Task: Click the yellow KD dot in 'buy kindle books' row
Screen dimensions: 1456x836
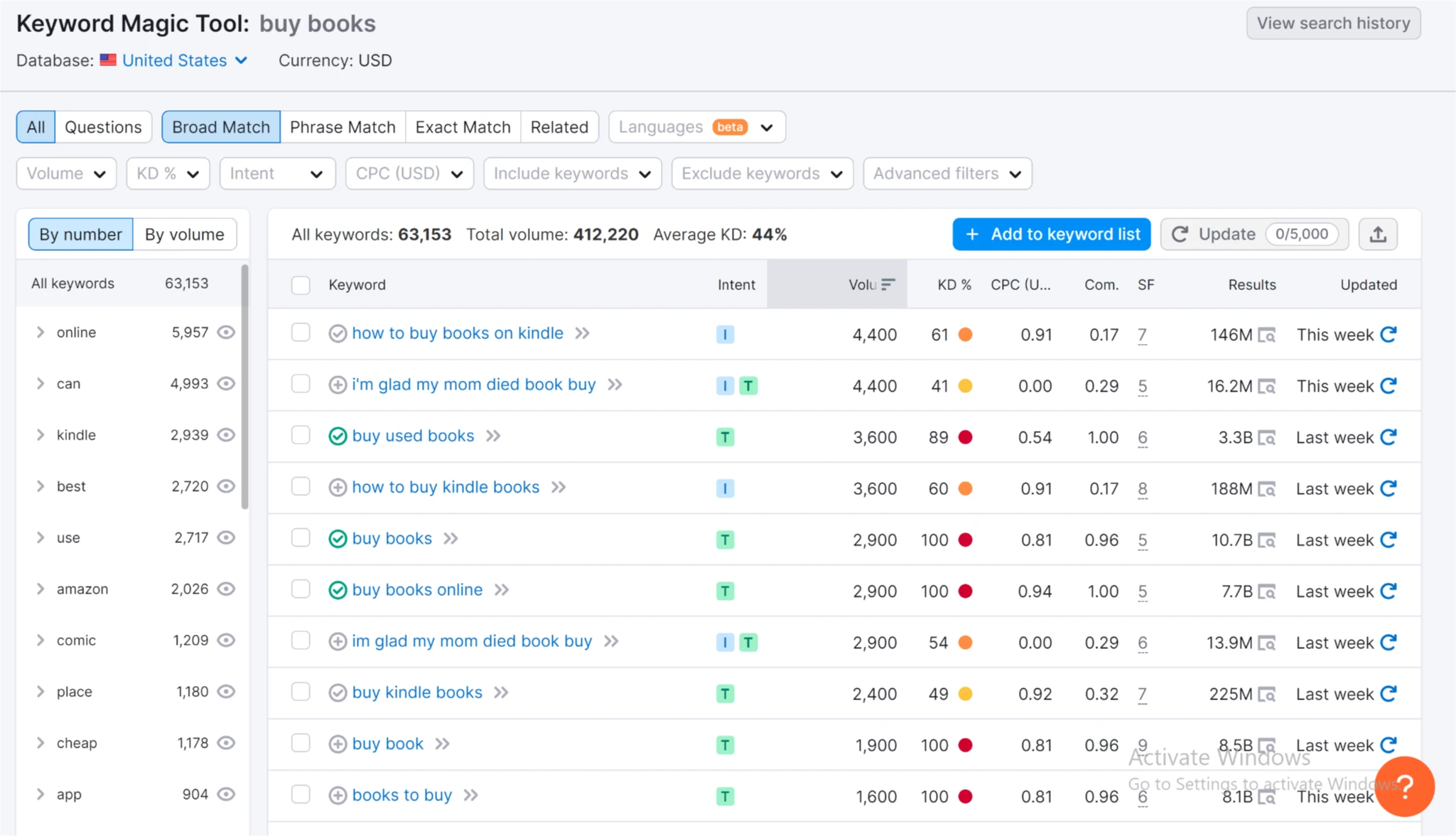Action: (965, 694)
